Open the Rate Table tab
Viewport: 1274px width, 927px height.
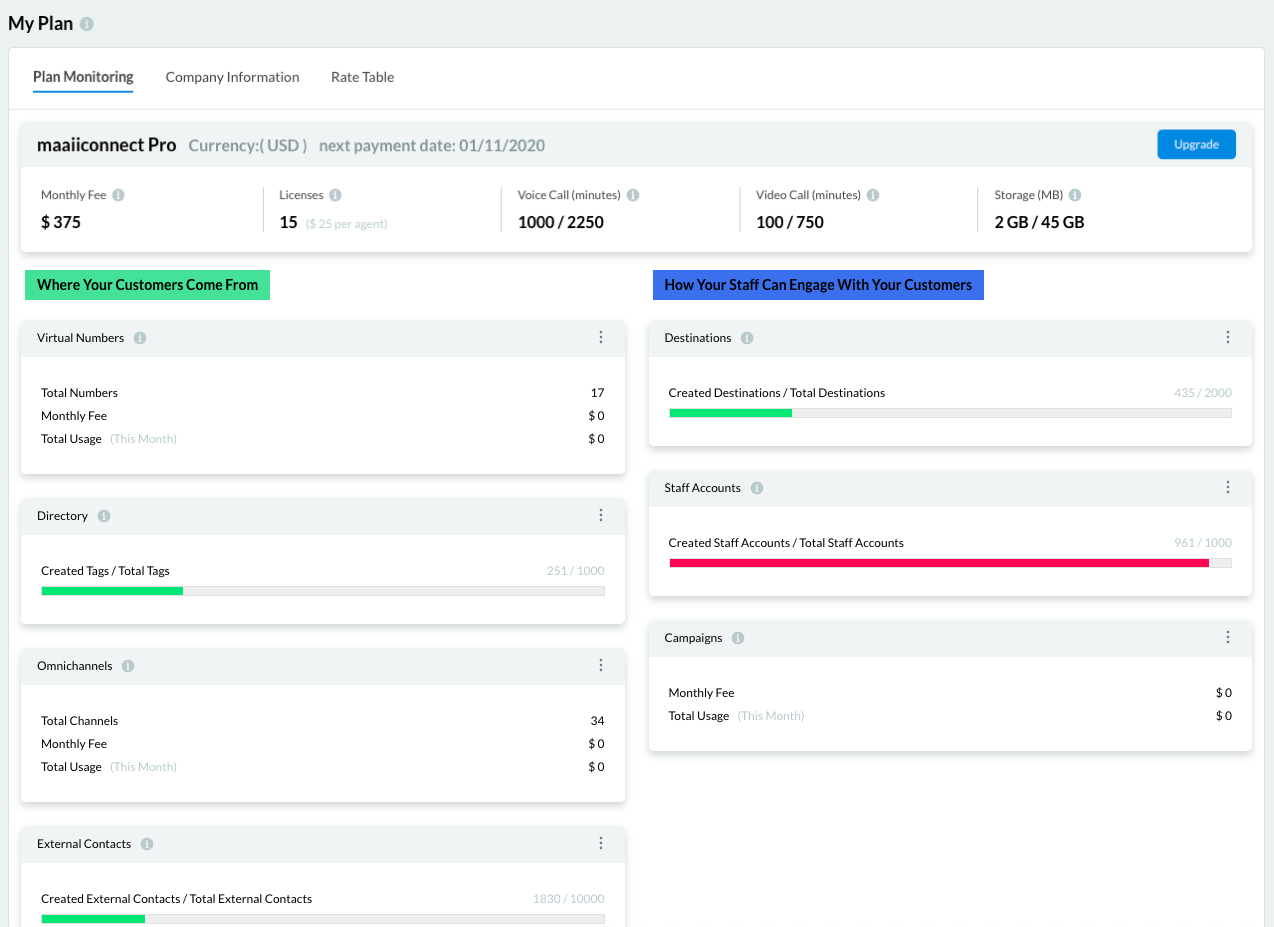pos(362,77)
